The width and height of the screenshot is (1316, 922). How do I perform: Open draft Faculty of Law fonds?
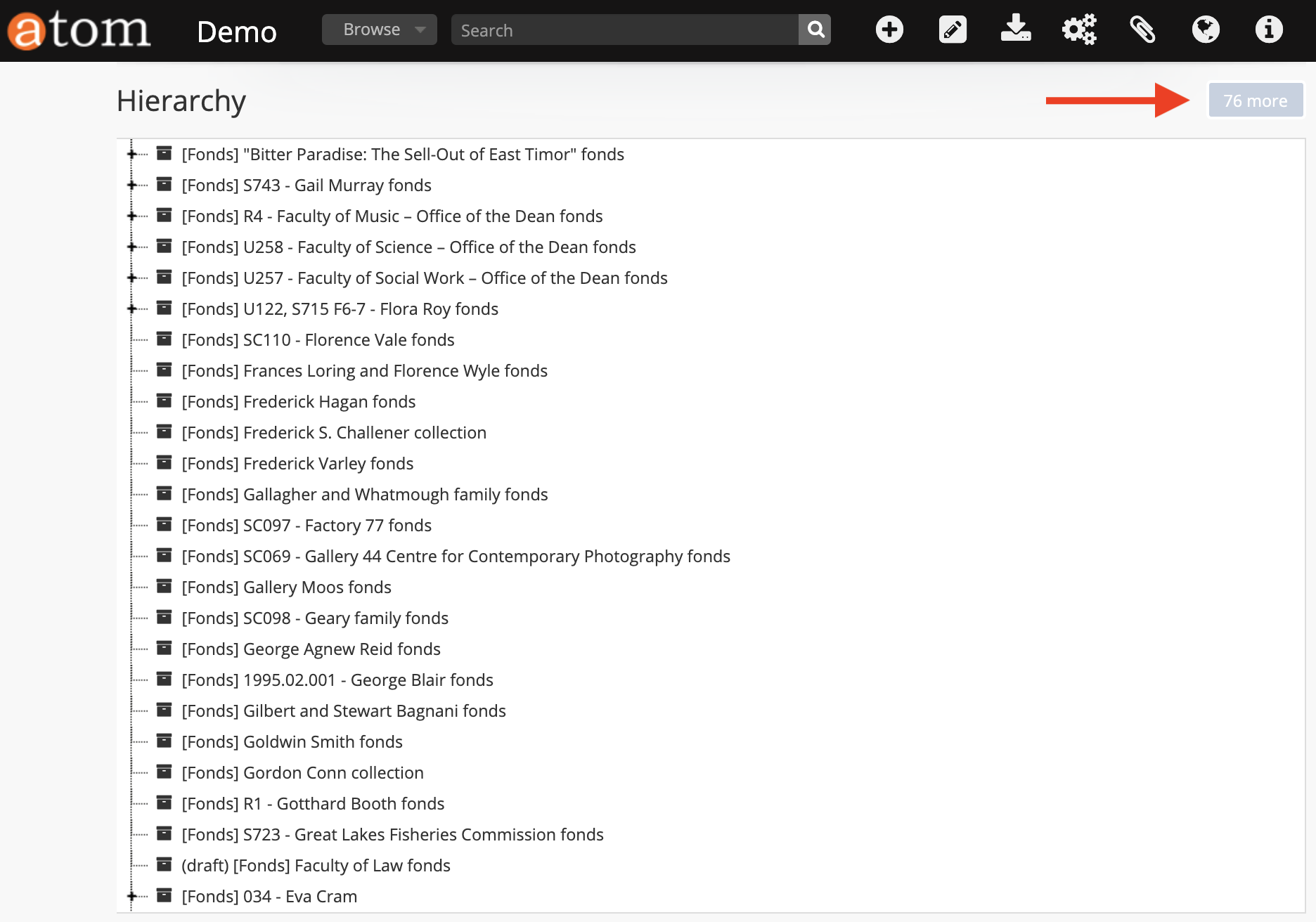pyautogui.click(x=316, y=865)
